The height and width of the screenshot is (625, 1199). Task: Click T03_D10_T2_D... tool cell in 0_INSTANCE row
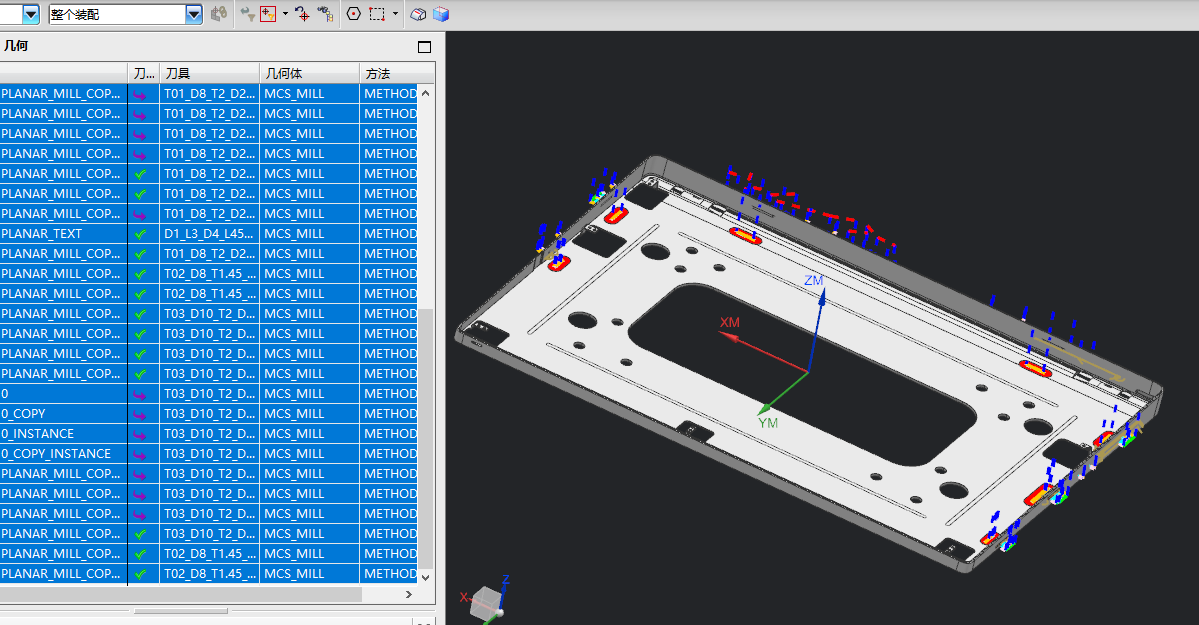click(210, 433)
